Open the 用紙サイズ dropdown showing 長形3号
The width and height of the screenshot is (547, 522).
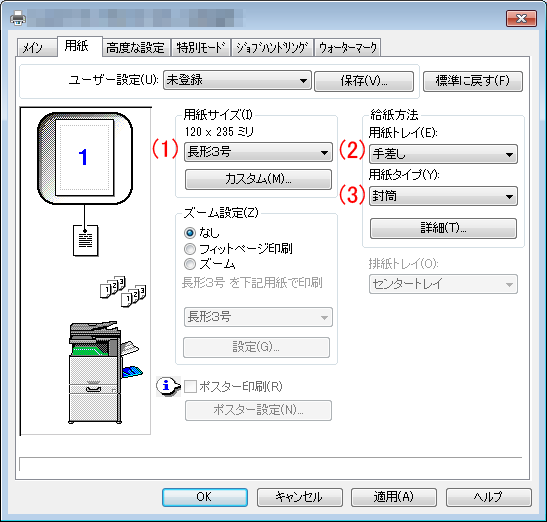258,152
